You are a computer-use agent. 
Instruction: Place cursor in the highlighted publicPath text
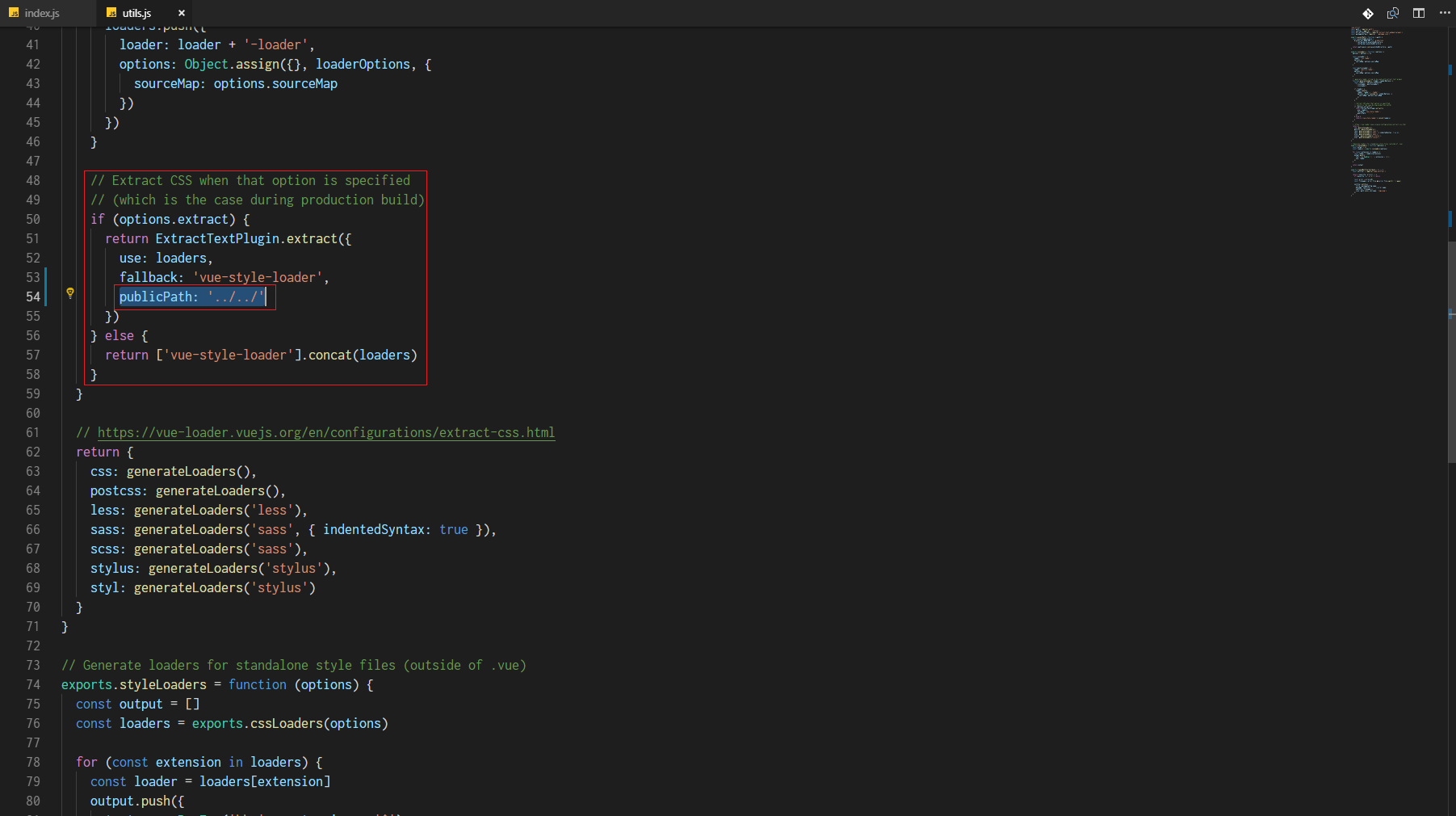(191, 297)
